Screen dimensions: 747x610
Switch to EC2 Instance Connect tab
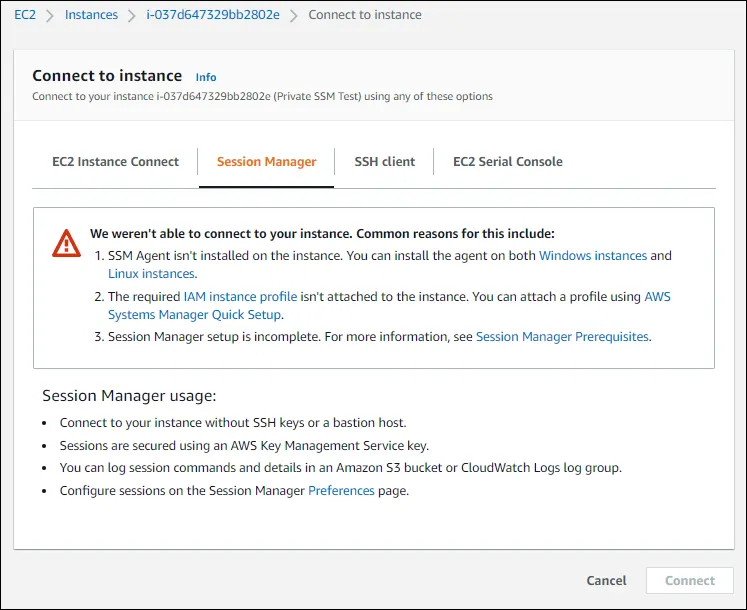(x=116, y=161)
